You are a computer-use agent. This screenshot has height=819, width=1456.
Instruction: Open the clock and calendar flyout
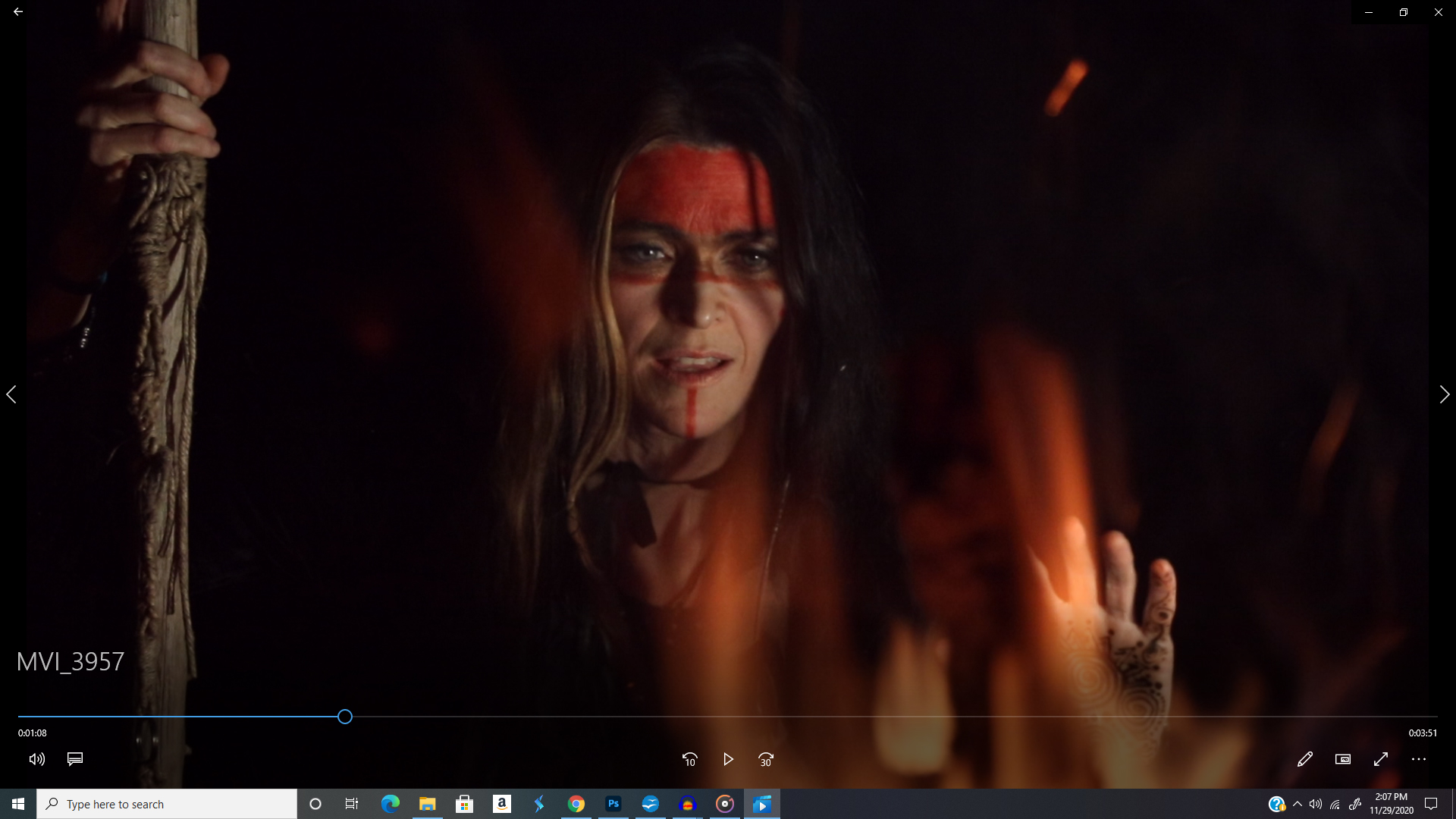pos(1392,804)
